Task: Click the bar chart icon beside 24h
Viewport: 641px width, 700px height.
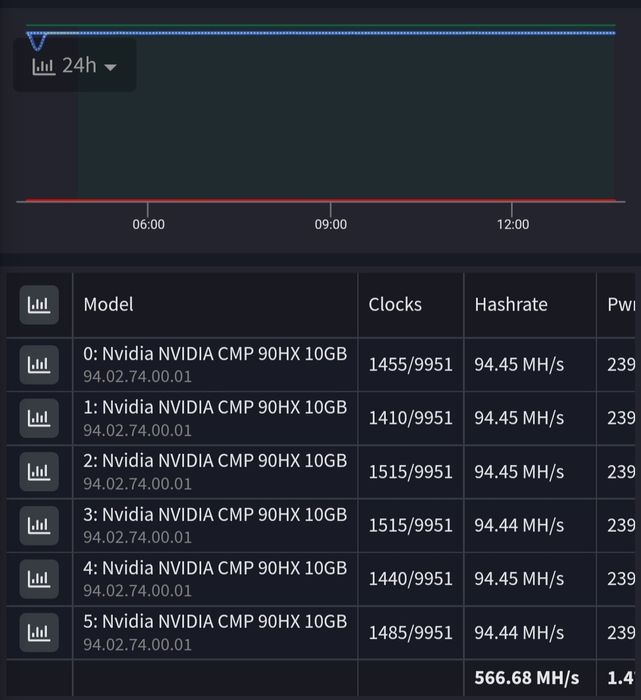Action: point(43,67)
